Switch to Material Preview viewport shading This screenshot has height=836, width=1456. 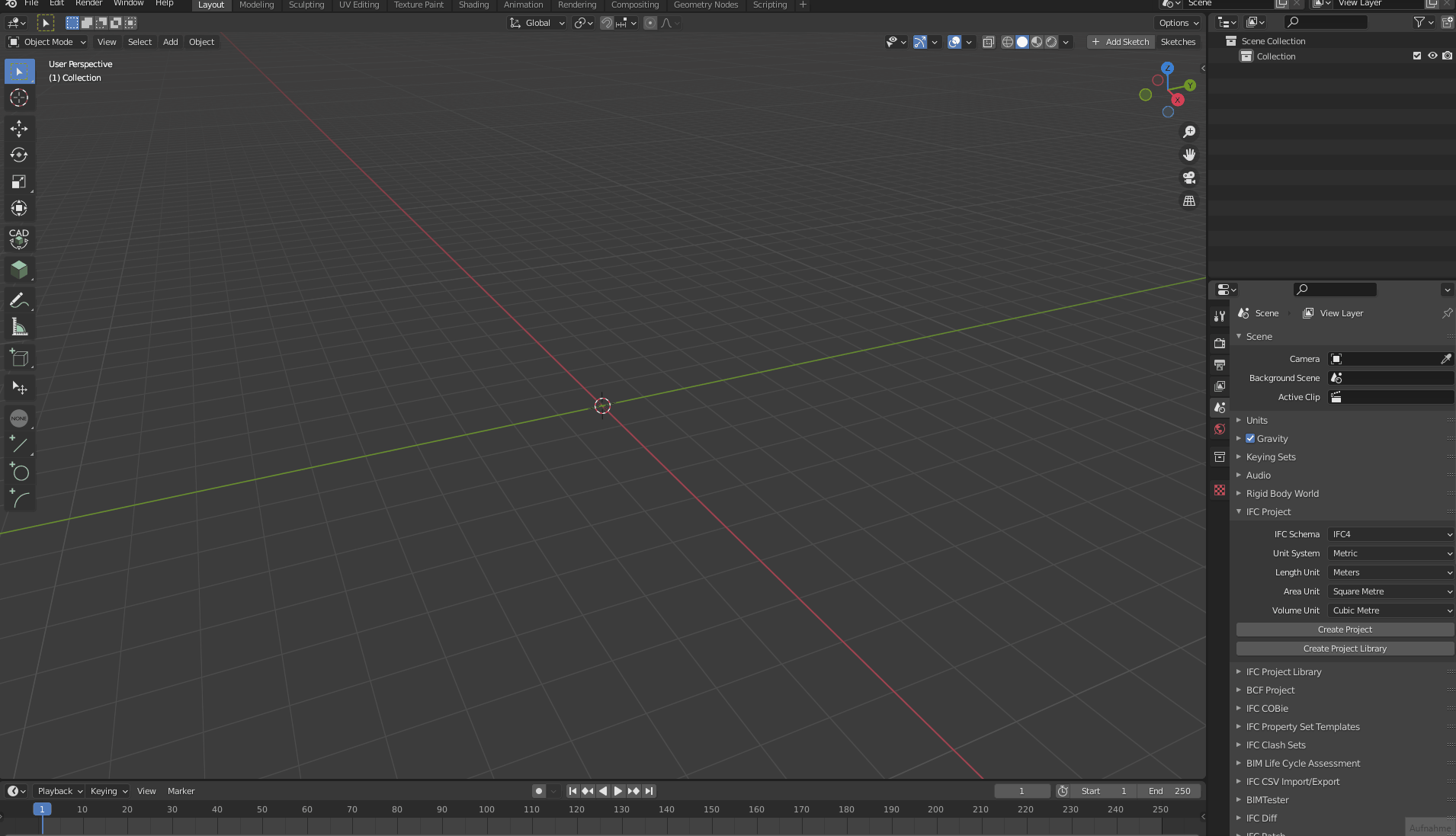[1037, 42]
